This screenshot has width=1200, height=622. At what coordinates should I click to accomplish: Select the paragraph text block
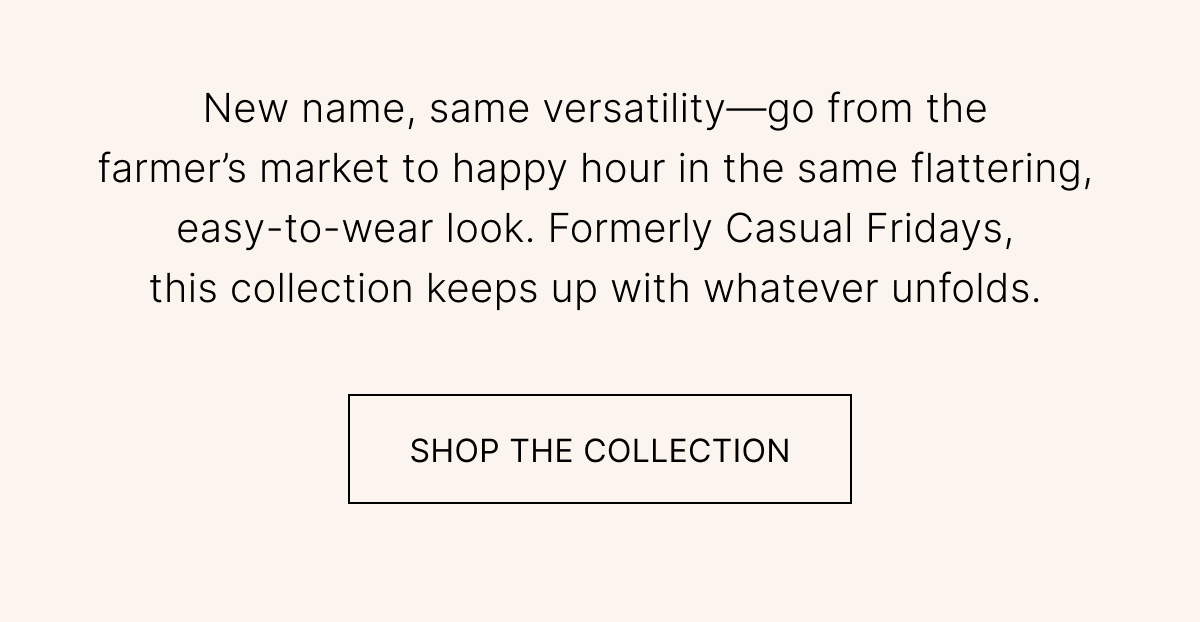pyautogui.click(x=599, y=198)
